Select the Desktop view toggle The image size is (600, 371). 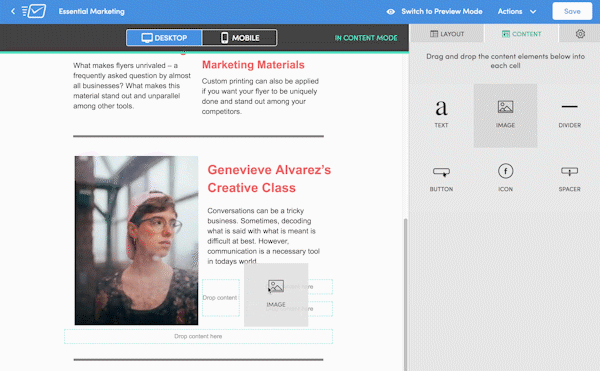coord(164,38)
